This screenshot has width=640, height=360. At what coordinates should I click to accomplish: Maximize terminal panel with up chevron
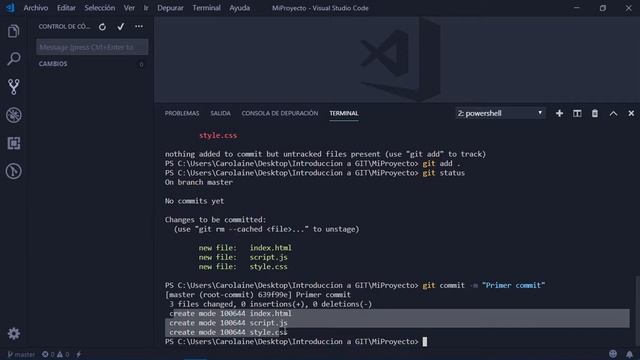613,113
